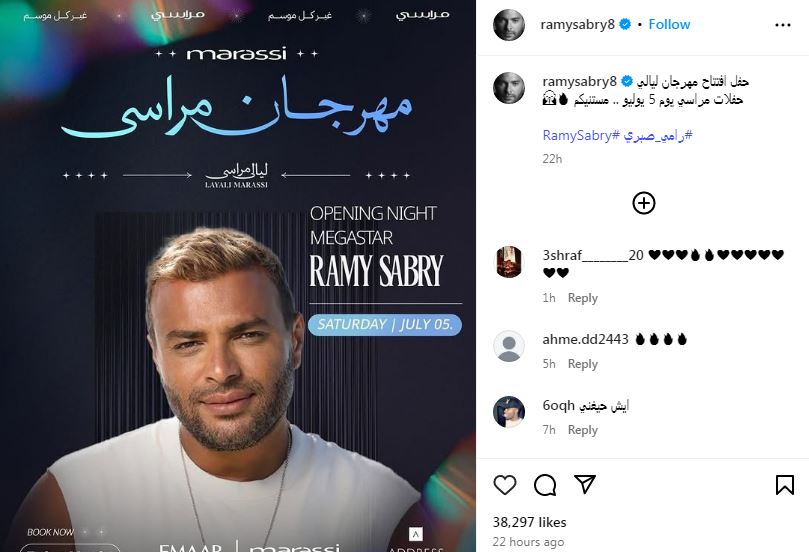Screen dimensions: 809x552
Task: Reply to ahme.dd2443 comment
Action: tap(583, 364)
